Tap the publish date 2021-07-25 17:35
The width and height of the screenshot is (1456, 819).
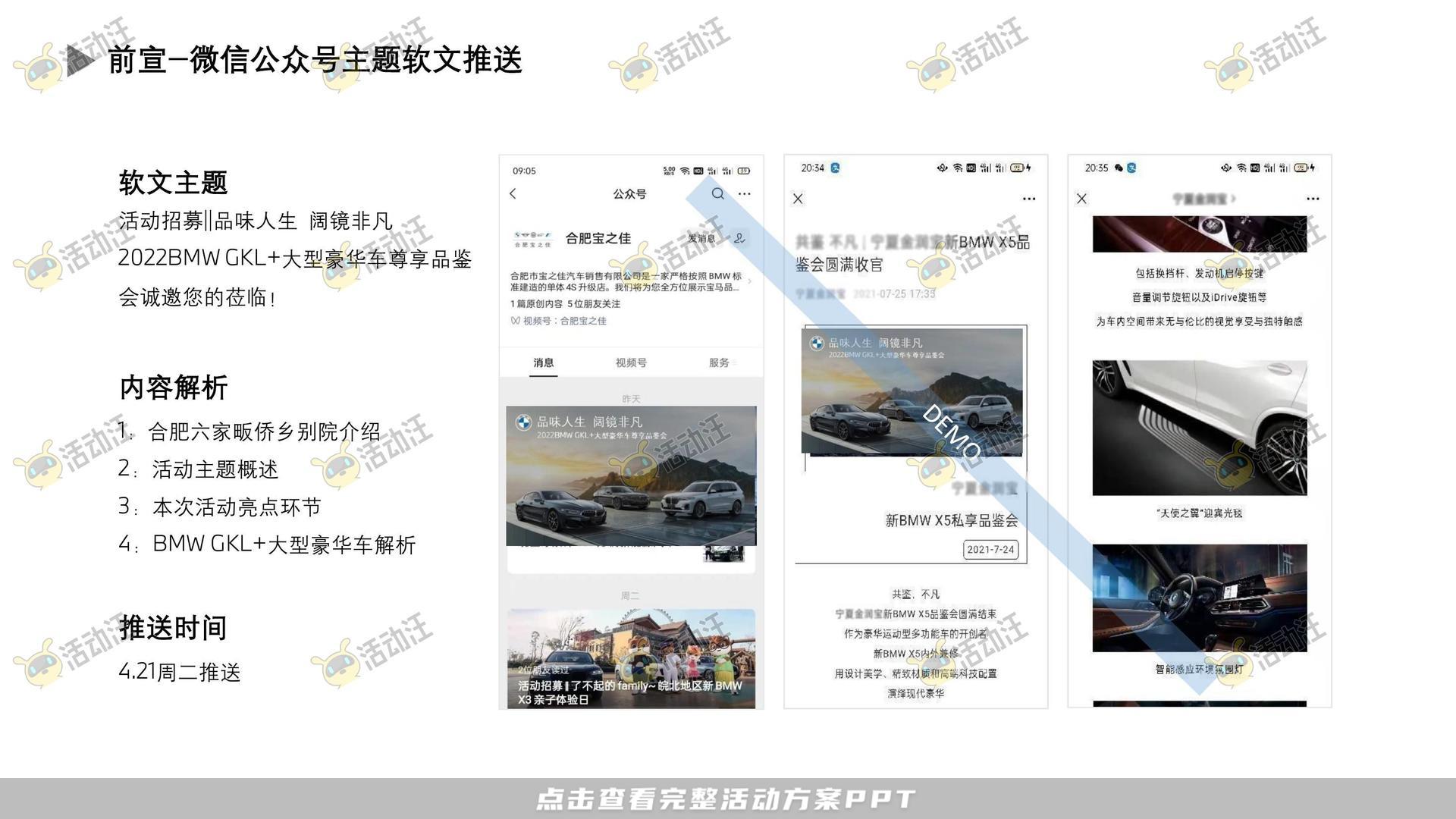[894, 293]
